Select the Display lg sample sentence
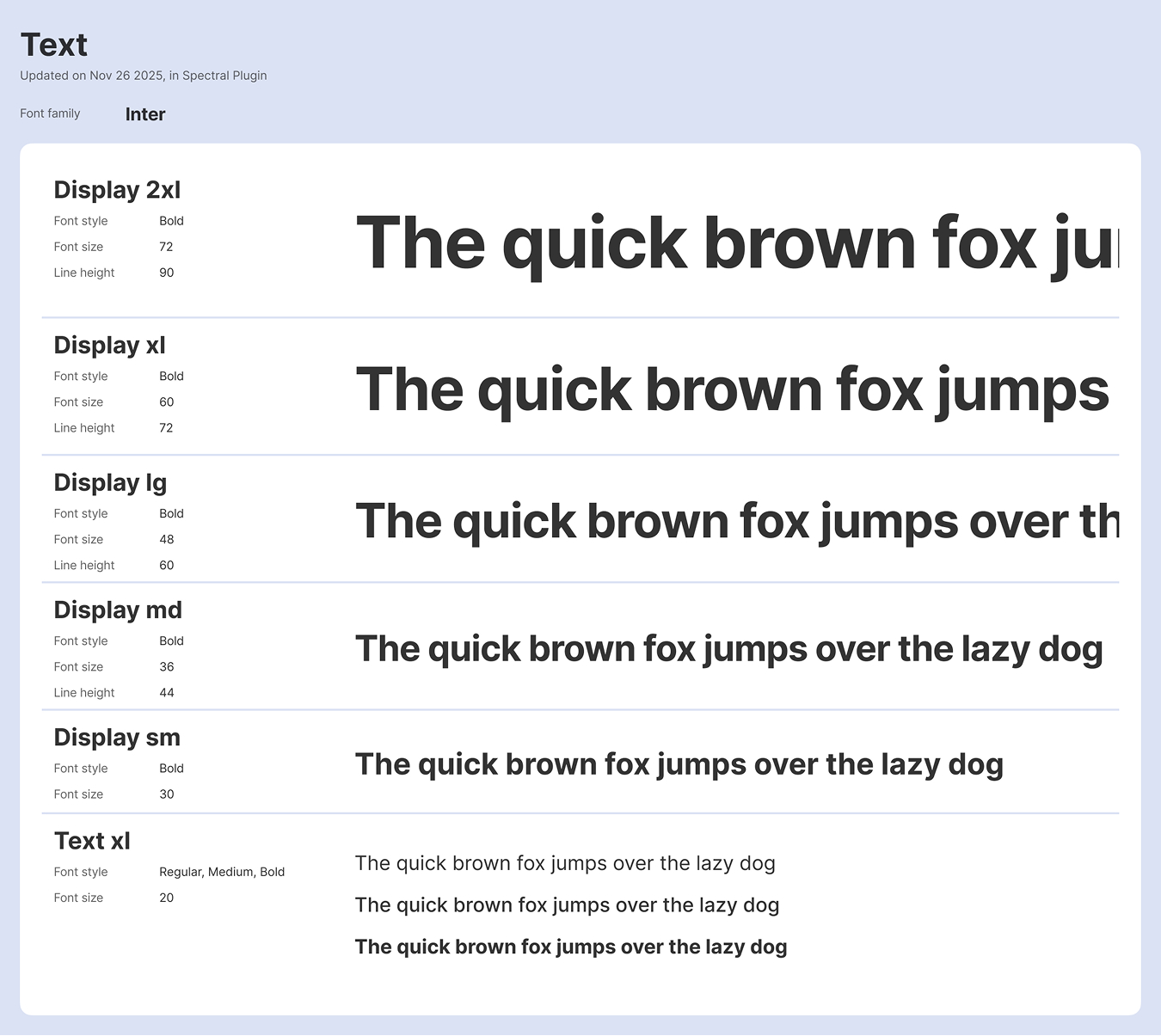 pos(736,522)
